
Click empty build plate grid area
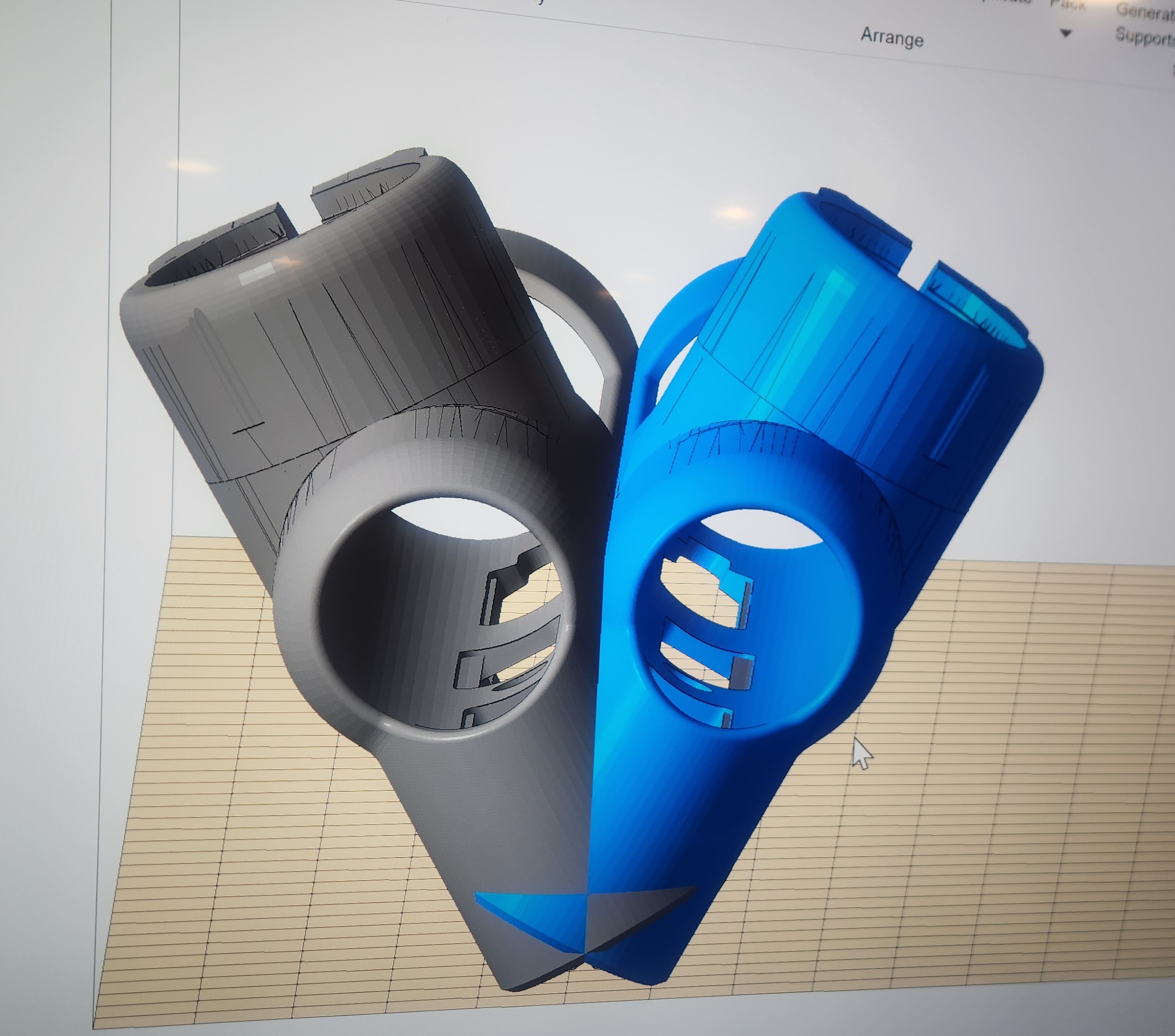point(977,805)
